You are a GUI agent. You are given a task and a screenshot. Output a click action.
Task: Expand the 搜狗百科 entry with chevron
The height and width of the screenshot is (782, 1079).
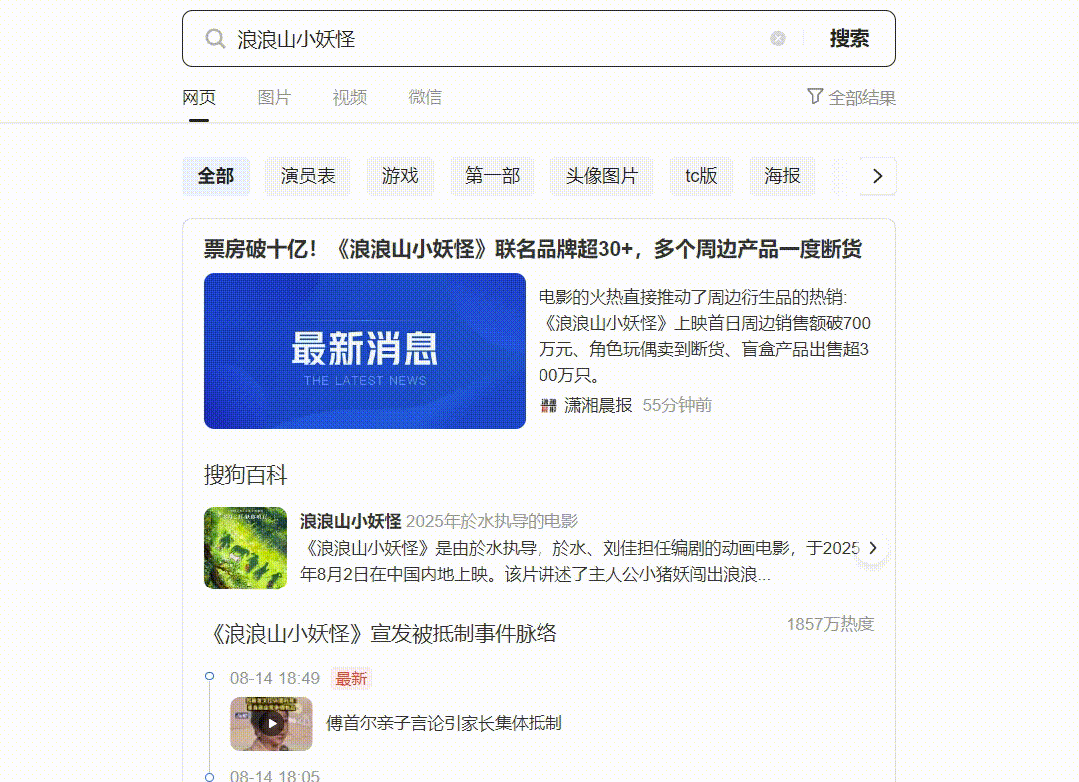pyautogui.click(x=873, y=548)
